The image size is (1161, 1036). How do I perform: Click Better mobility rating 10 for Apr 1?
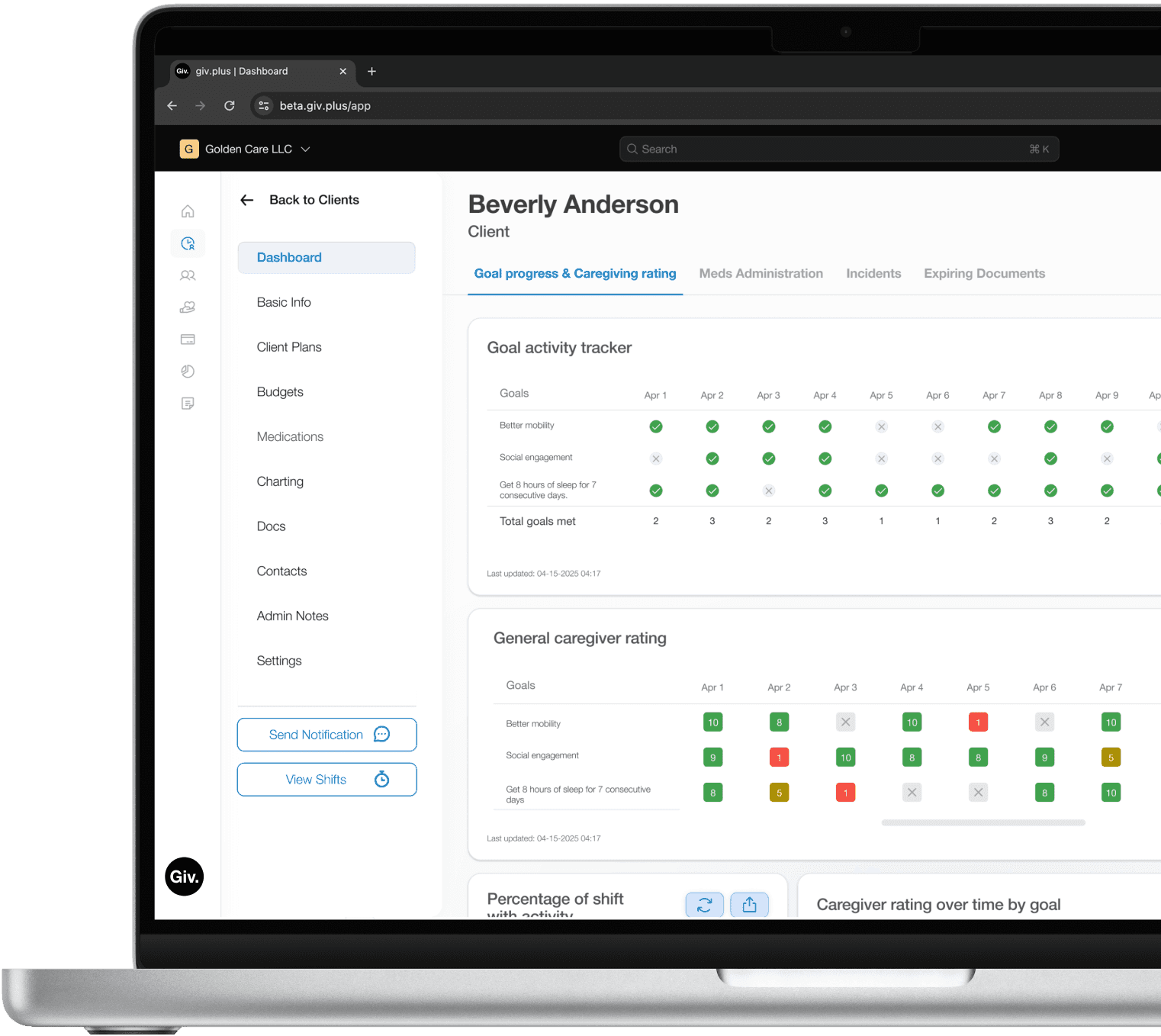[x=712, y=722]
